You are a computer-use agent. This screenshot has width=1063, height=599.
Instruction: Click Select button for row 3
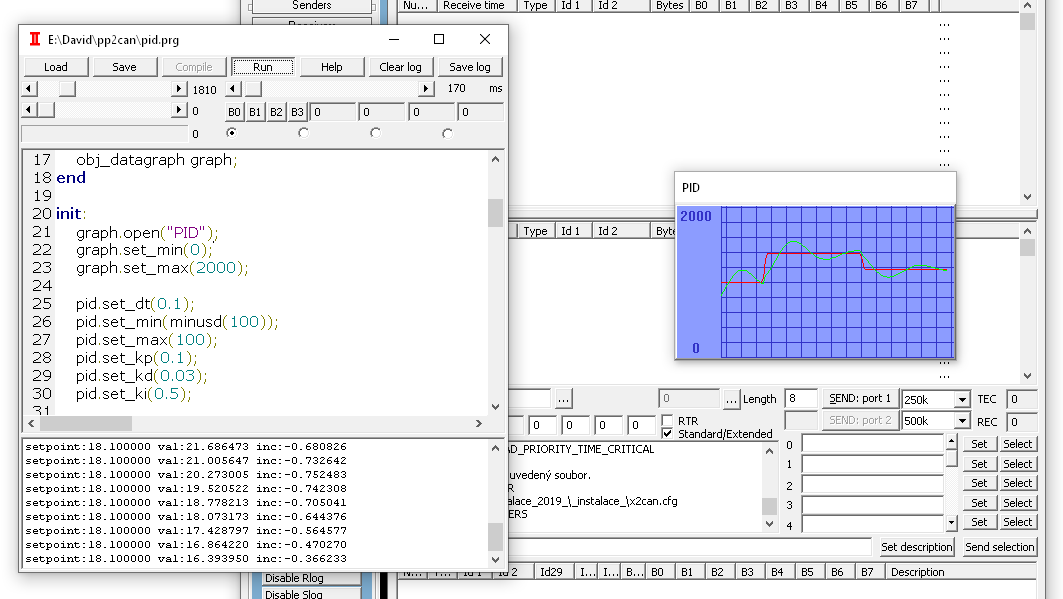click(1018, 503)
